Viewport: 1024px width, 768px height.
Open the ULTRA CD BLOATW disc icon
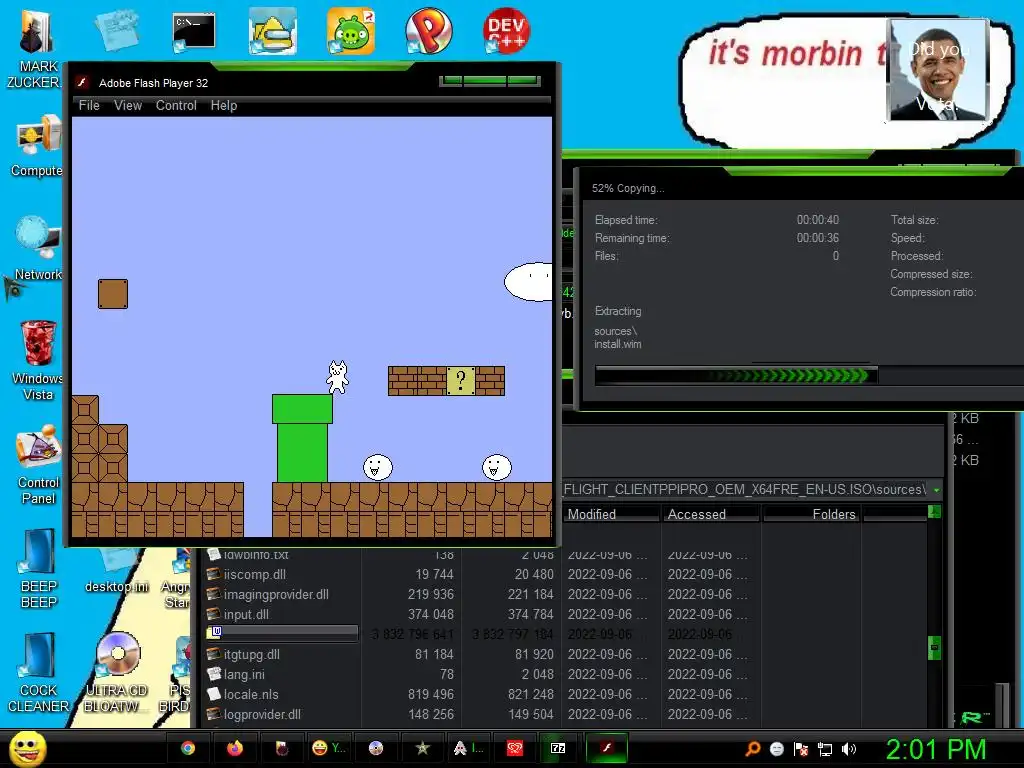click(116, 673)
